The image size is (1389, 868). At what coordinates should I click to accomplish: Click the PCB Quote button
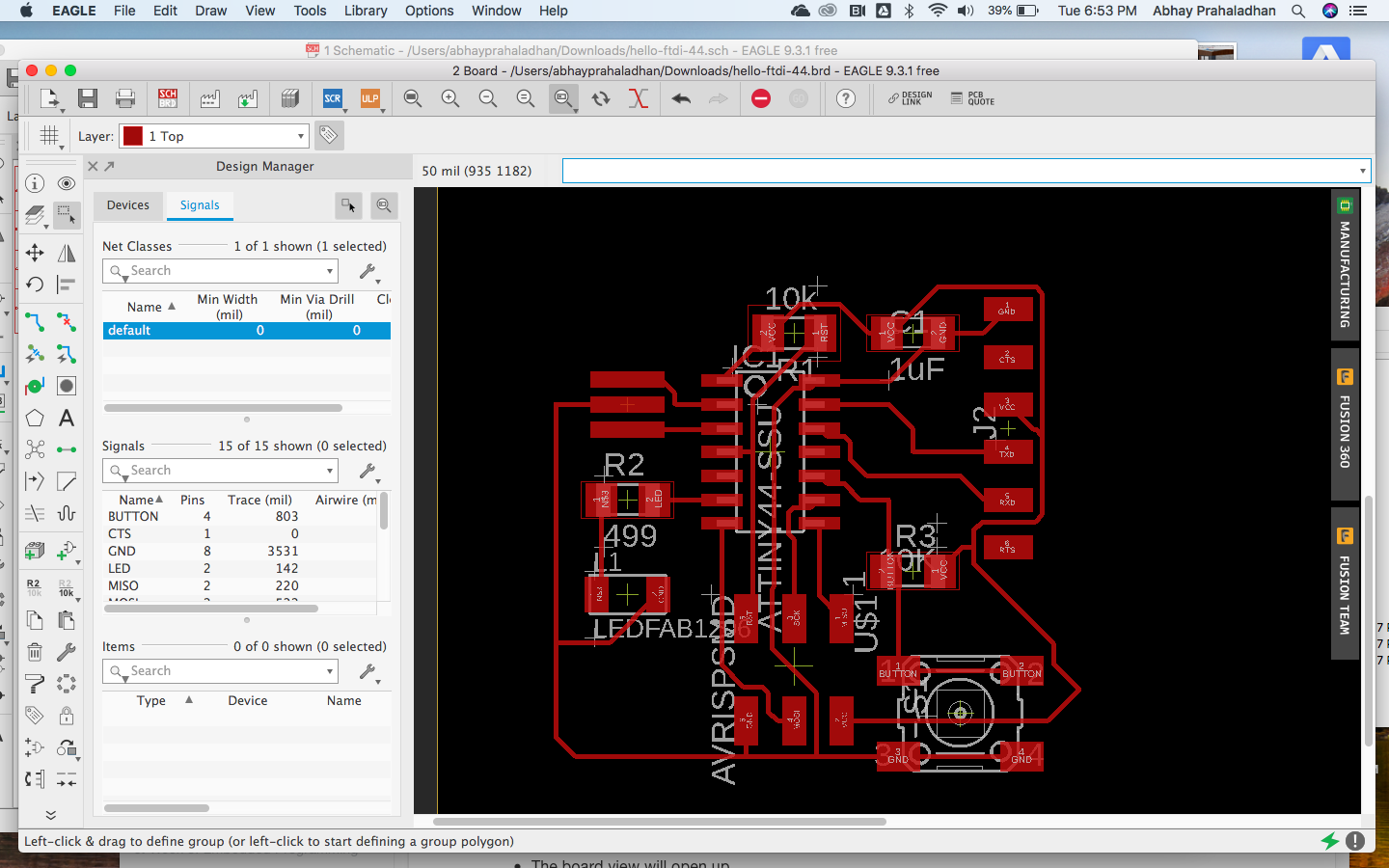[x=972, y=98]
